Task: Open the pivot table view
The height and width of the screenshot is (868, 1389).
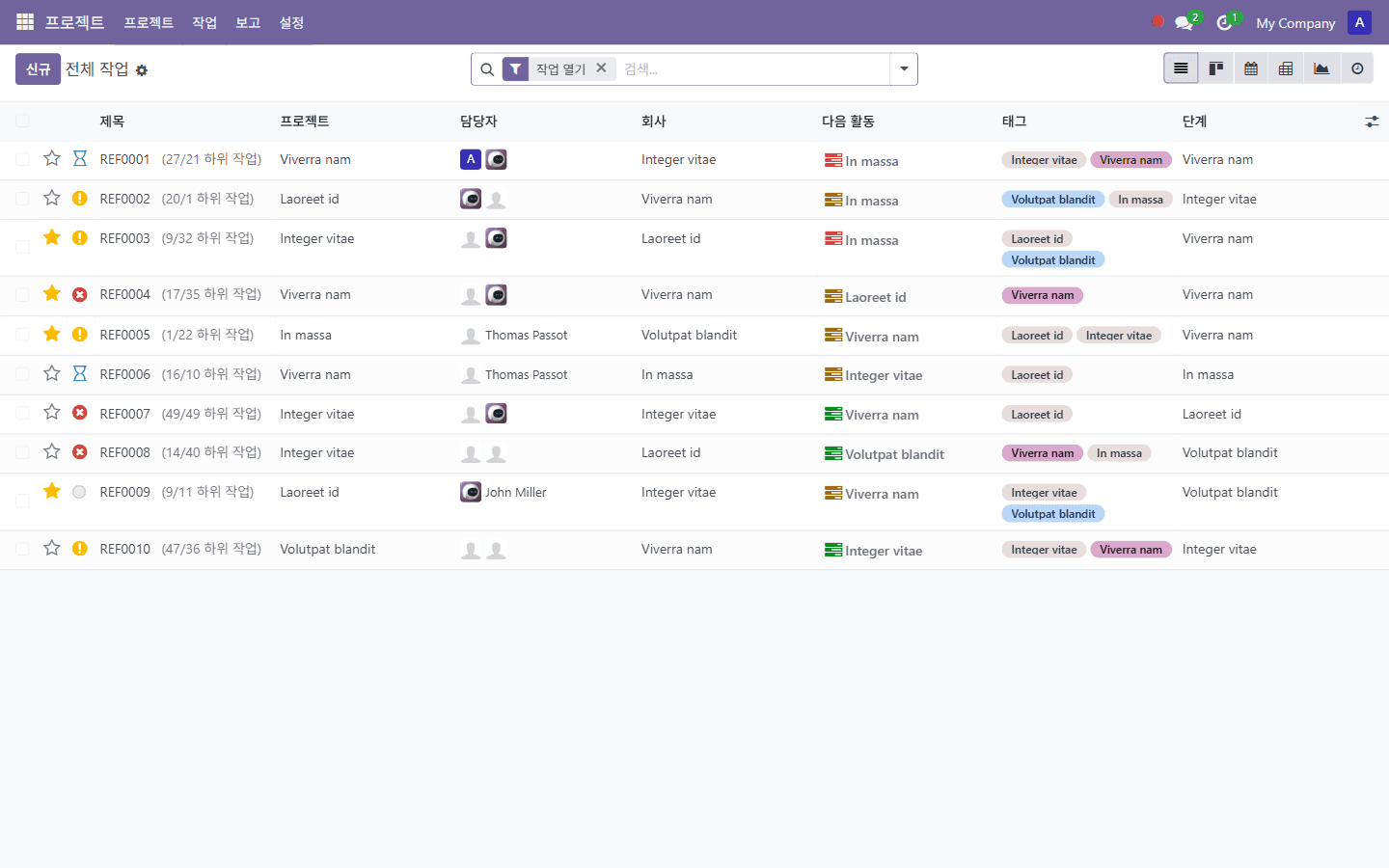Action: [1286, 68]
